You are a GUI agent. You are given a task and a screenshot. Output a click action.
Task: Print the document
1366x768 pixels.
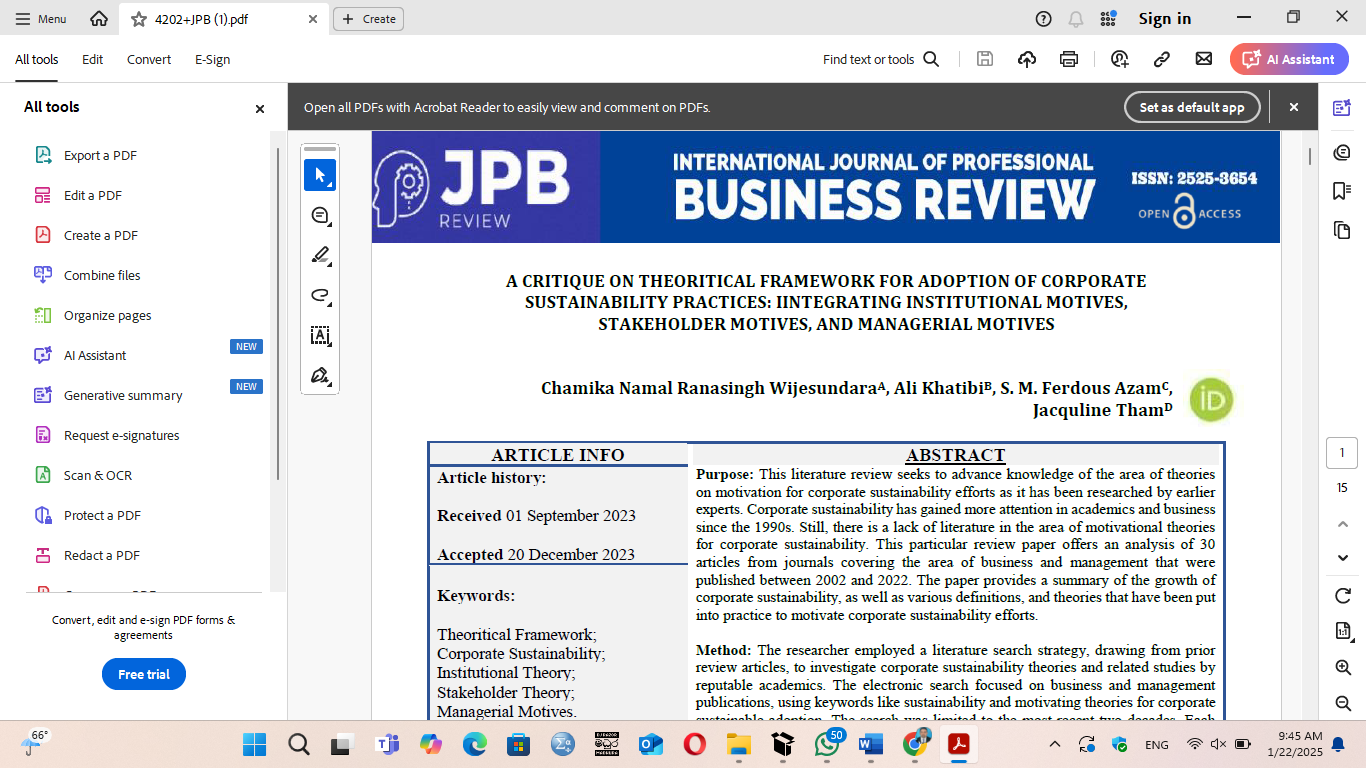coord(1069,59)
